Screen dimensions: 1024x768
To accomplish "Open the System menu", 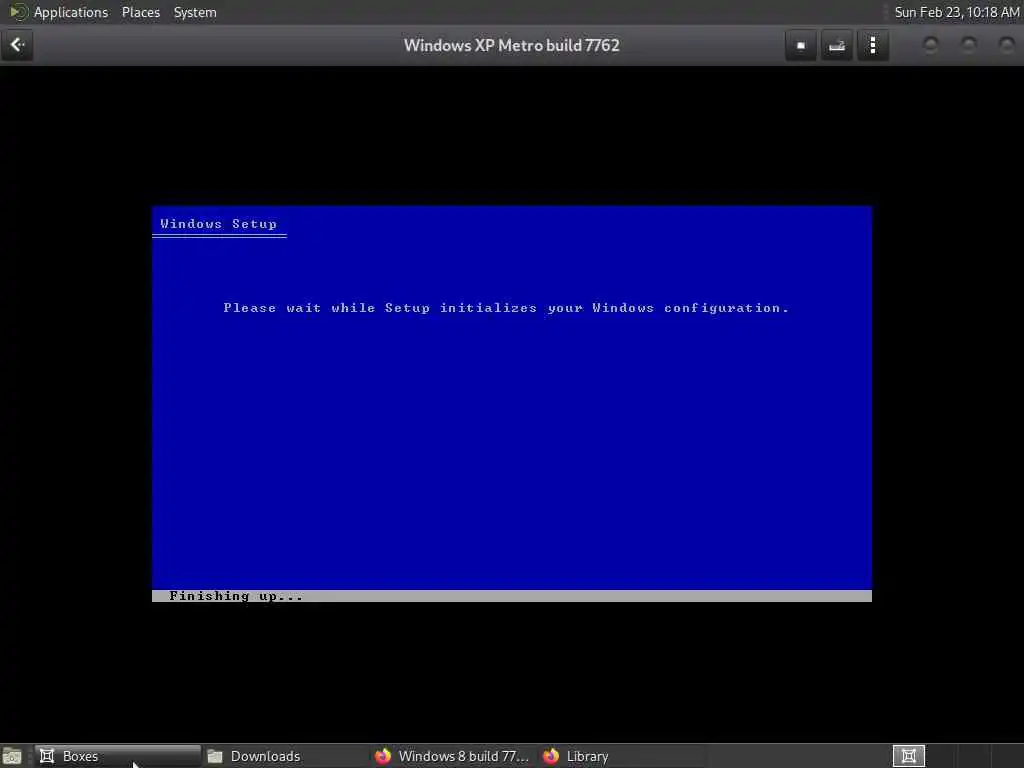I will point(195,12).
